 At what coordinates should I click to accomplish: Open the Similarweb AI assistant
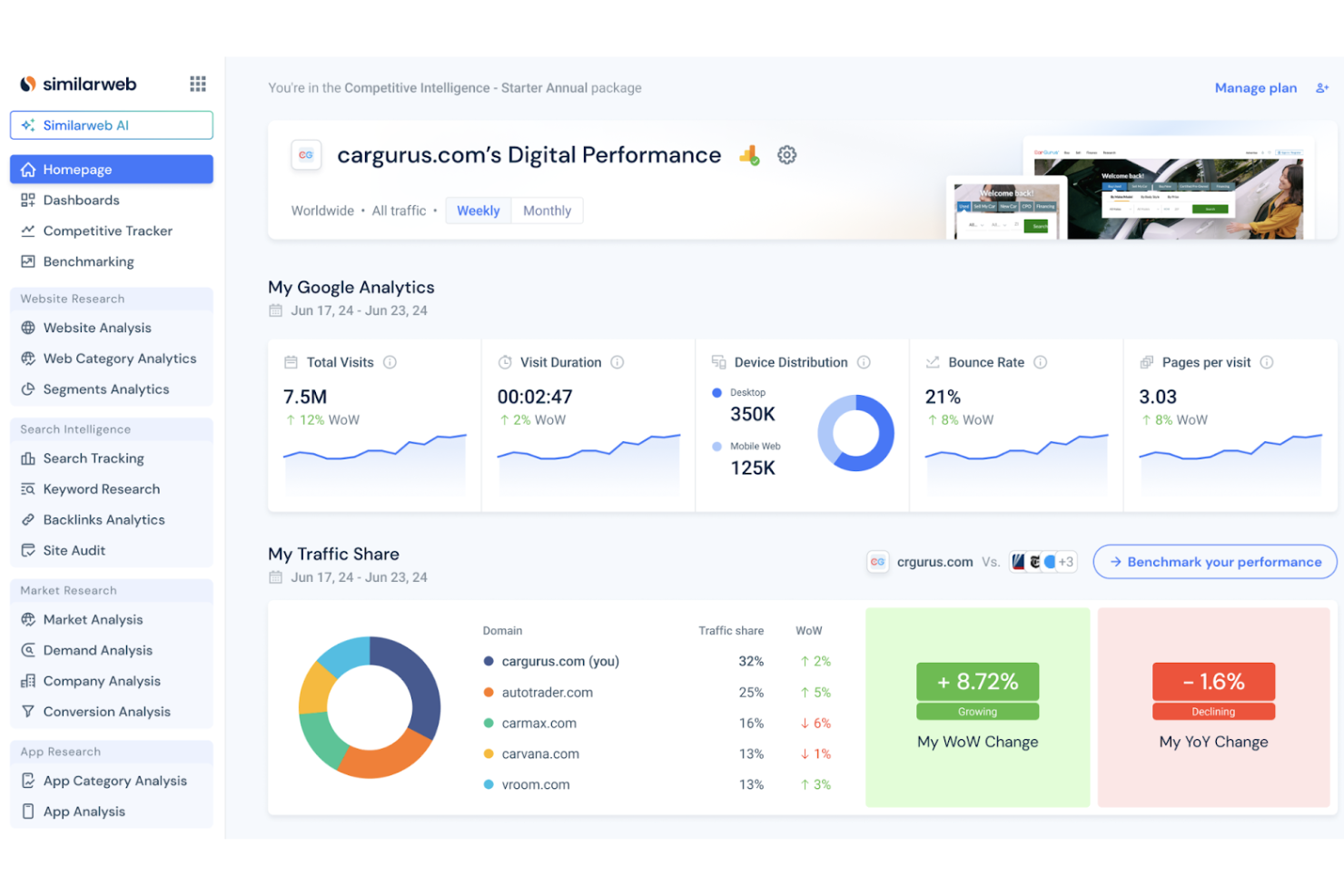111,125
